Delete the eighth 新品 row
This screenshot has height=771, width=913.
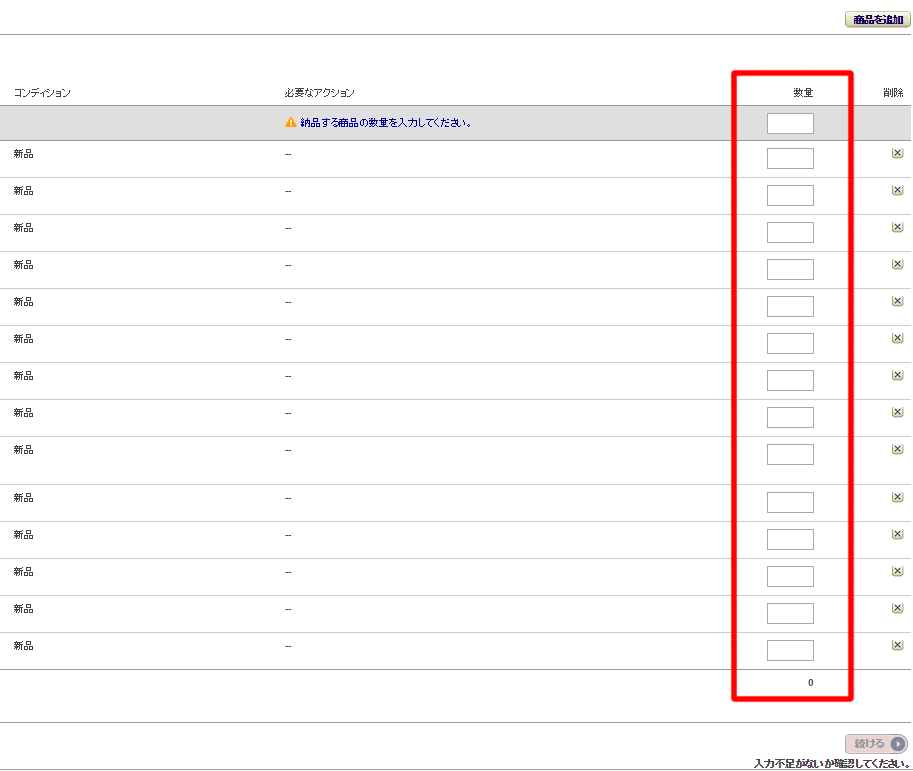897,412
